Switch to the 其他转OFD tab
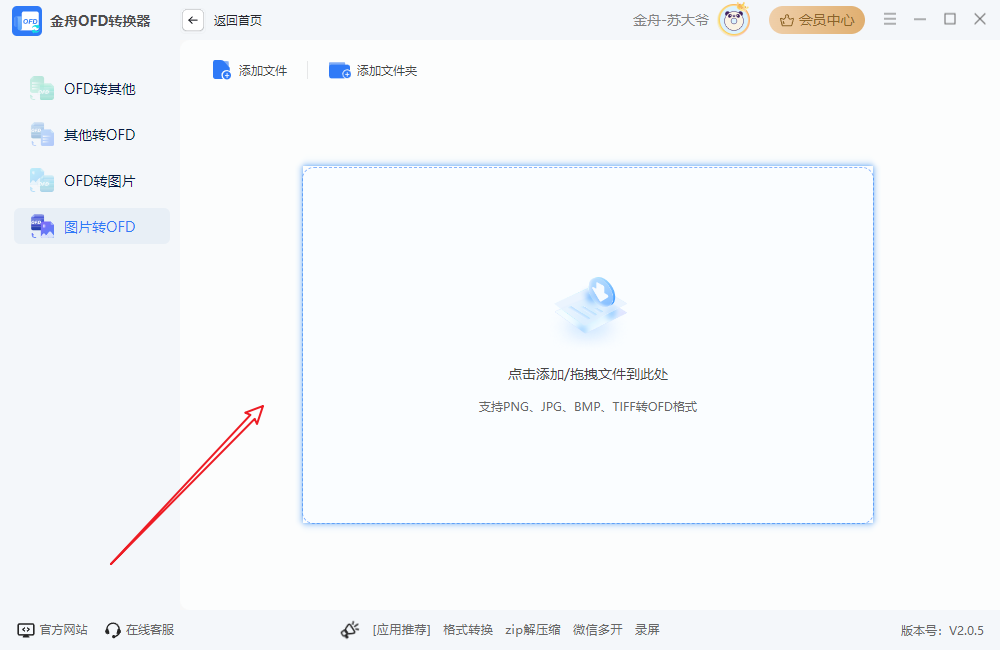Image resolution: width=1000 pixels, height=650 pixels. coord(92,135)
